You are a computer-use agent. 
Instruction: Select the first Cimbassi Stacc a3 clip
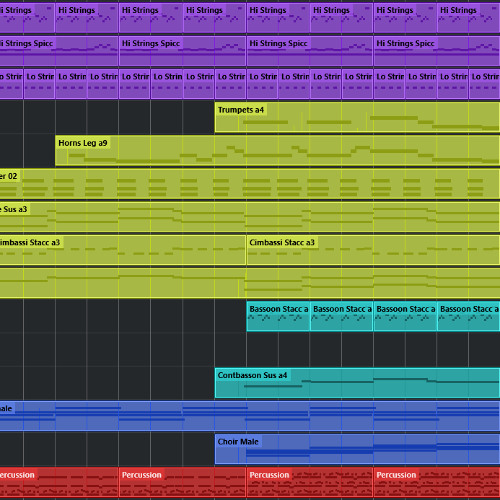[123, 250]
